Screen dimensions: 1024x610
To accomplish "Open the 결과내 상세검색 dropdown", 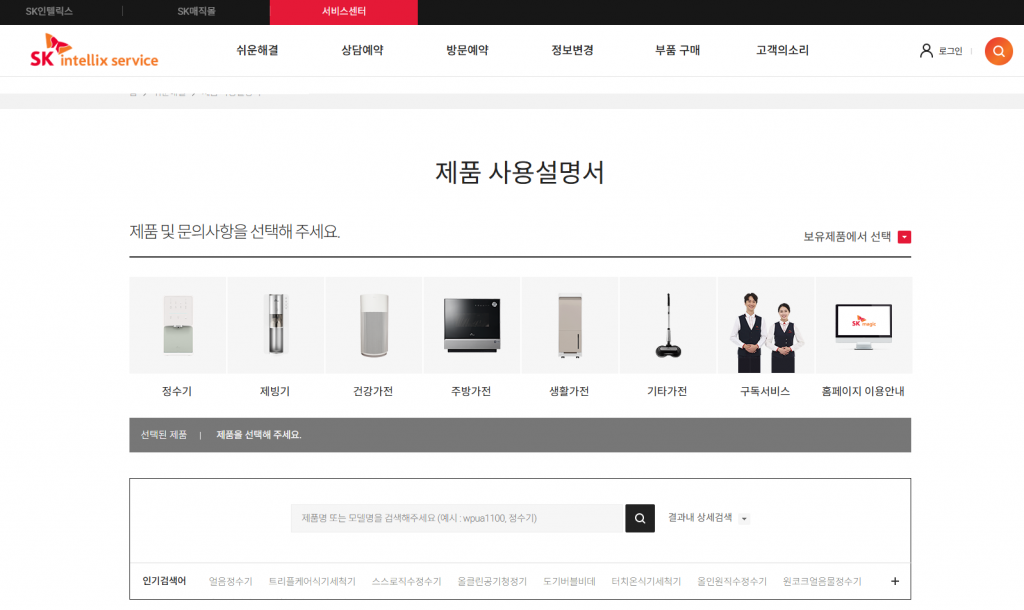I will click(711, 518).
